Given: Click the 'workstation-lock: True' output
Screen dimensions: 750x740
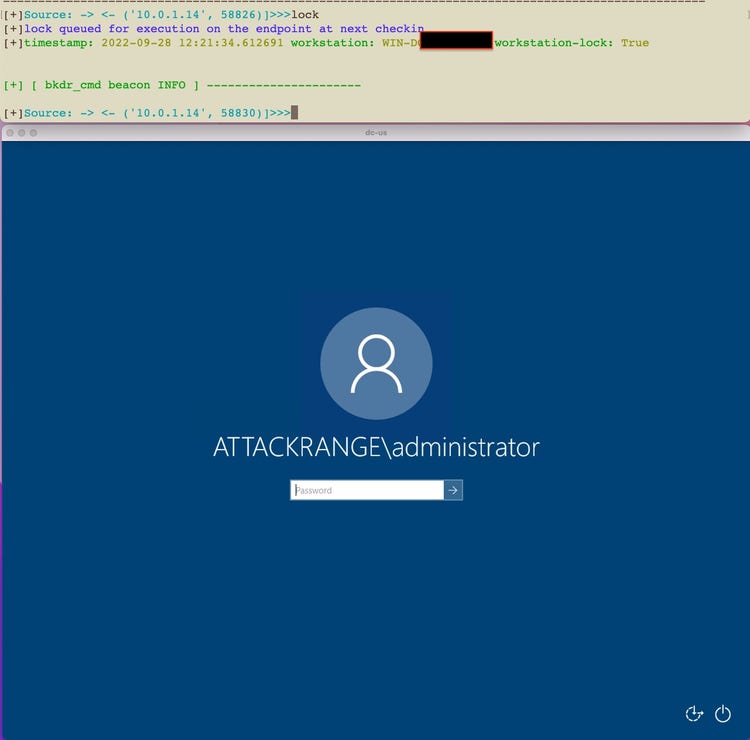Looking at the screenshot, I should point(571,43).
